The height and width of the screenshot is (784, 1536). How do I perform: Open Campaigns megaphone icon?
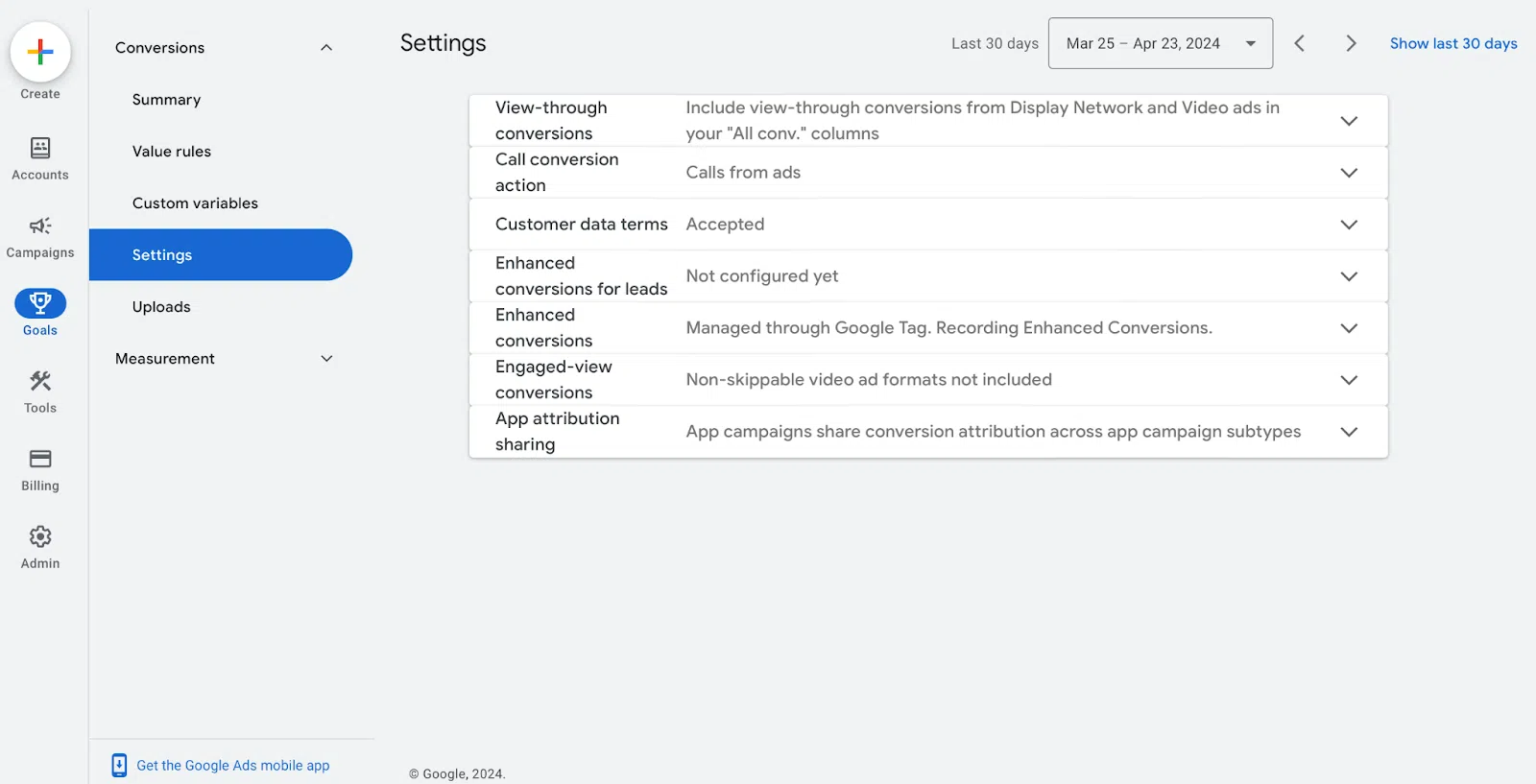tap(40, 226)
